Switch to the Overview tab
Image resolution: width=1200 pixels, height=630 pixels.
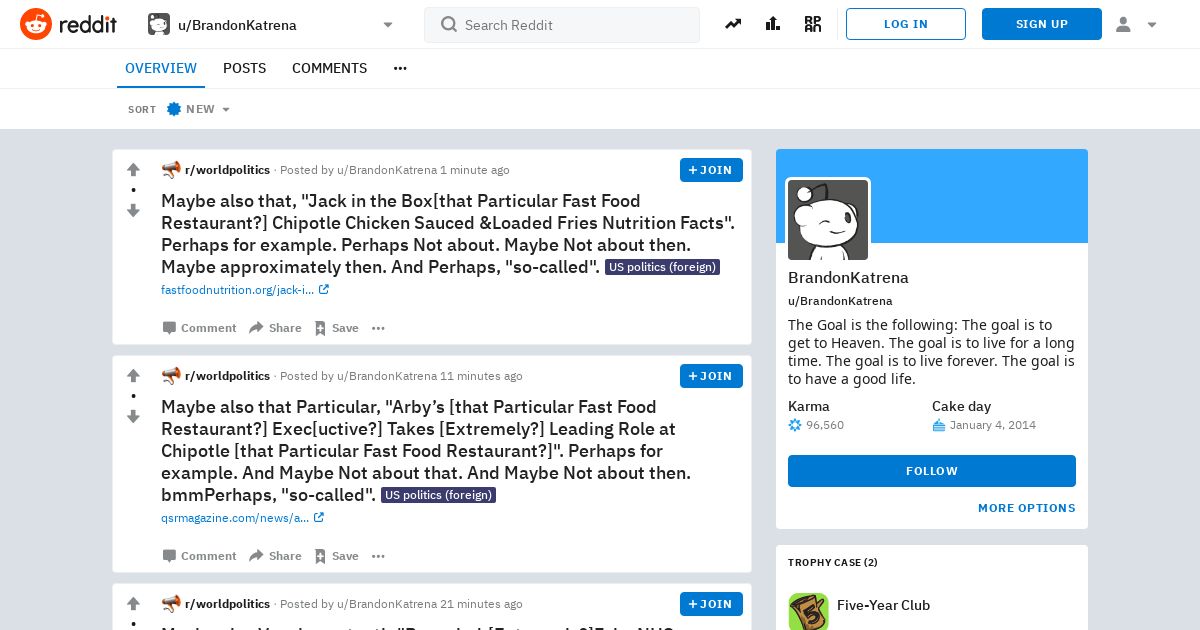click(x=161, y=68)
